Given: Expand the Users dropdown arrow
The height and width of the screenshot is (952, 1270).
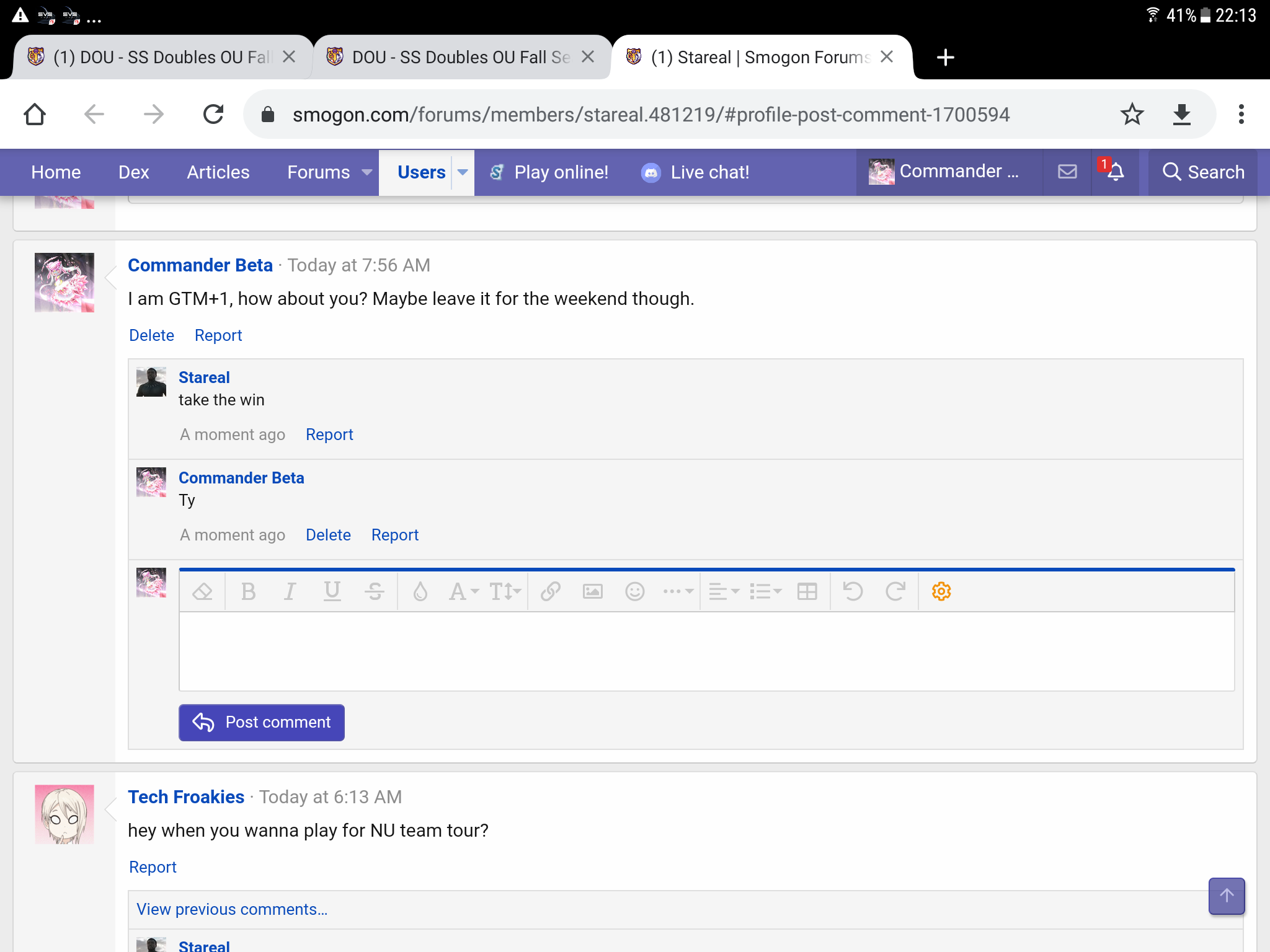Looking at the screenshot, I should tap(463, 172).
